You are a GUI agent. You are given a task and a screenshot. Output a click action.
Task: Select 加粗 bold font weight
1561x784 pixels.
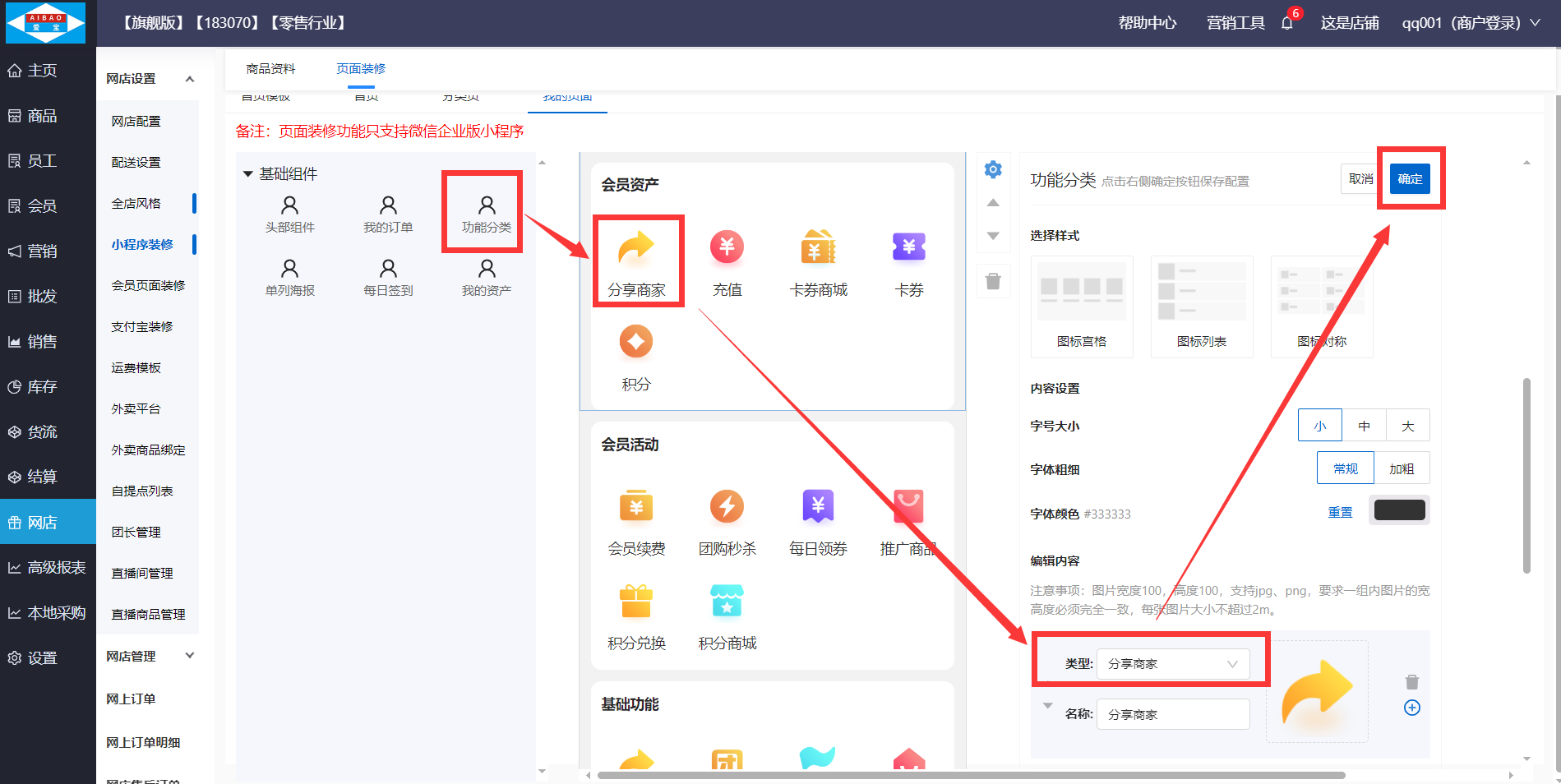(1402, 468)
